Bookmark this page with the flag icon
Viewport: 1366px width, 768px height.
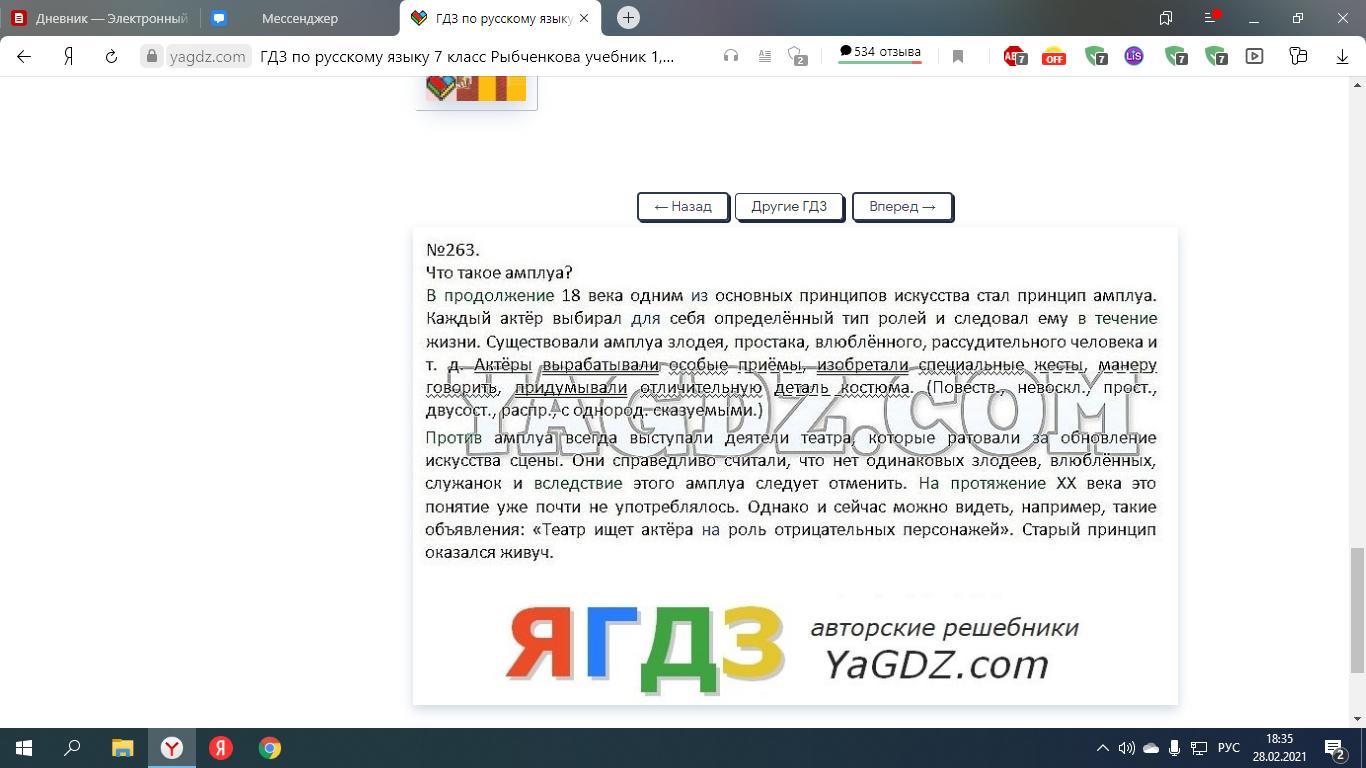tap(957, 57)
